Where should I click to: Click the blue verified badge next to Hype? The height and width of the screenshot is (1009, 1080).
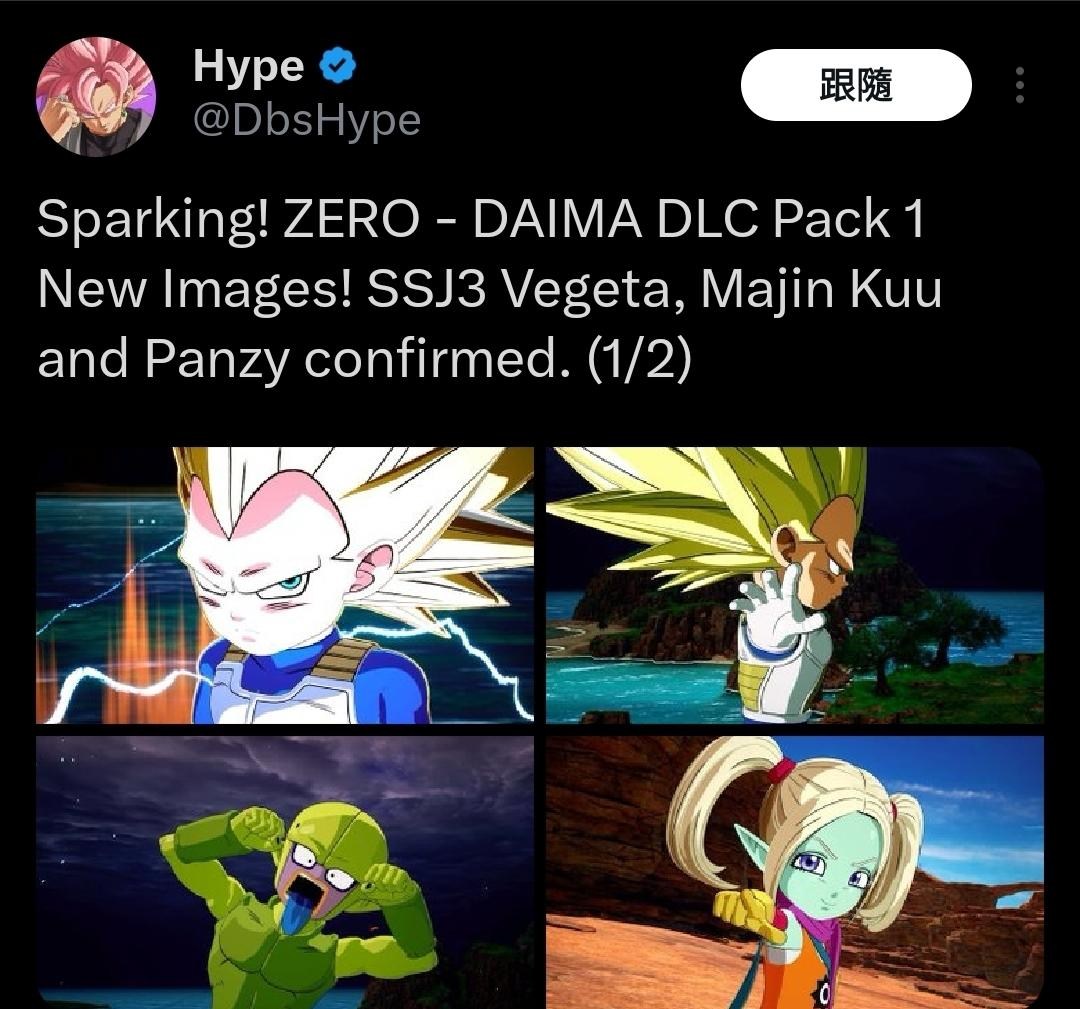pos(338,66)
